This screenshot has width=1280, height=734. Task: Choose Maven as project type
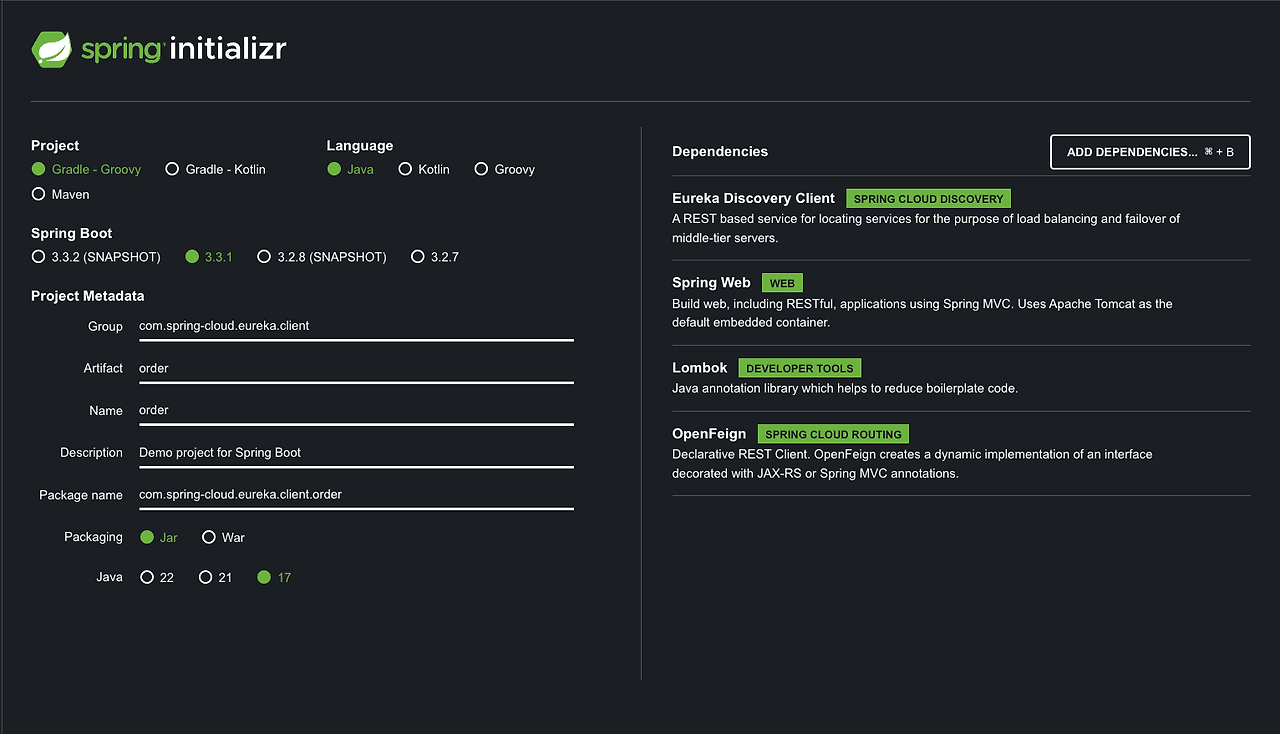click(61, 194)
